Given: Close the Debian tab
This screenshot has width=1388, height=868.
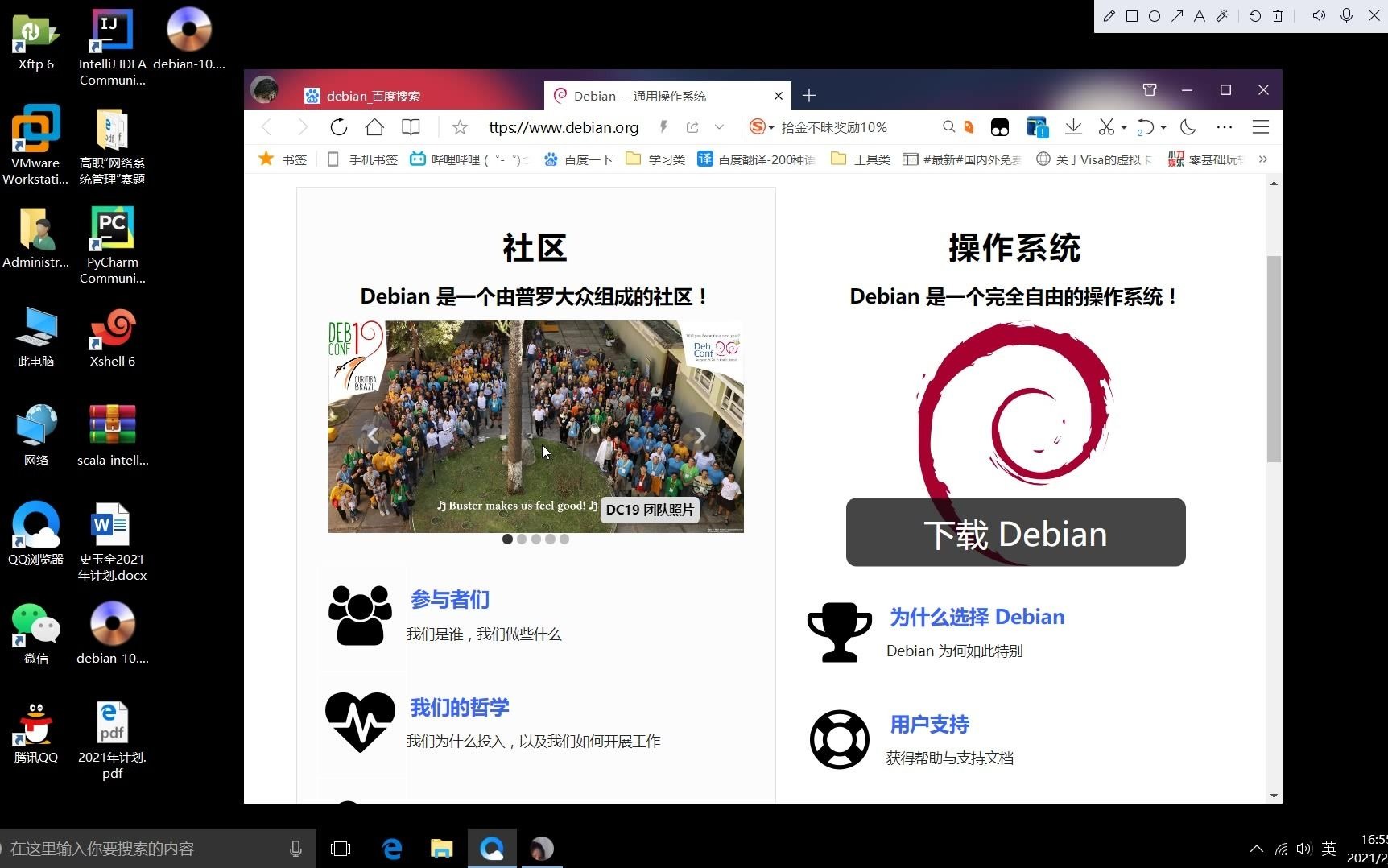Looking at the screenshot, I should (x=779, y=96).
